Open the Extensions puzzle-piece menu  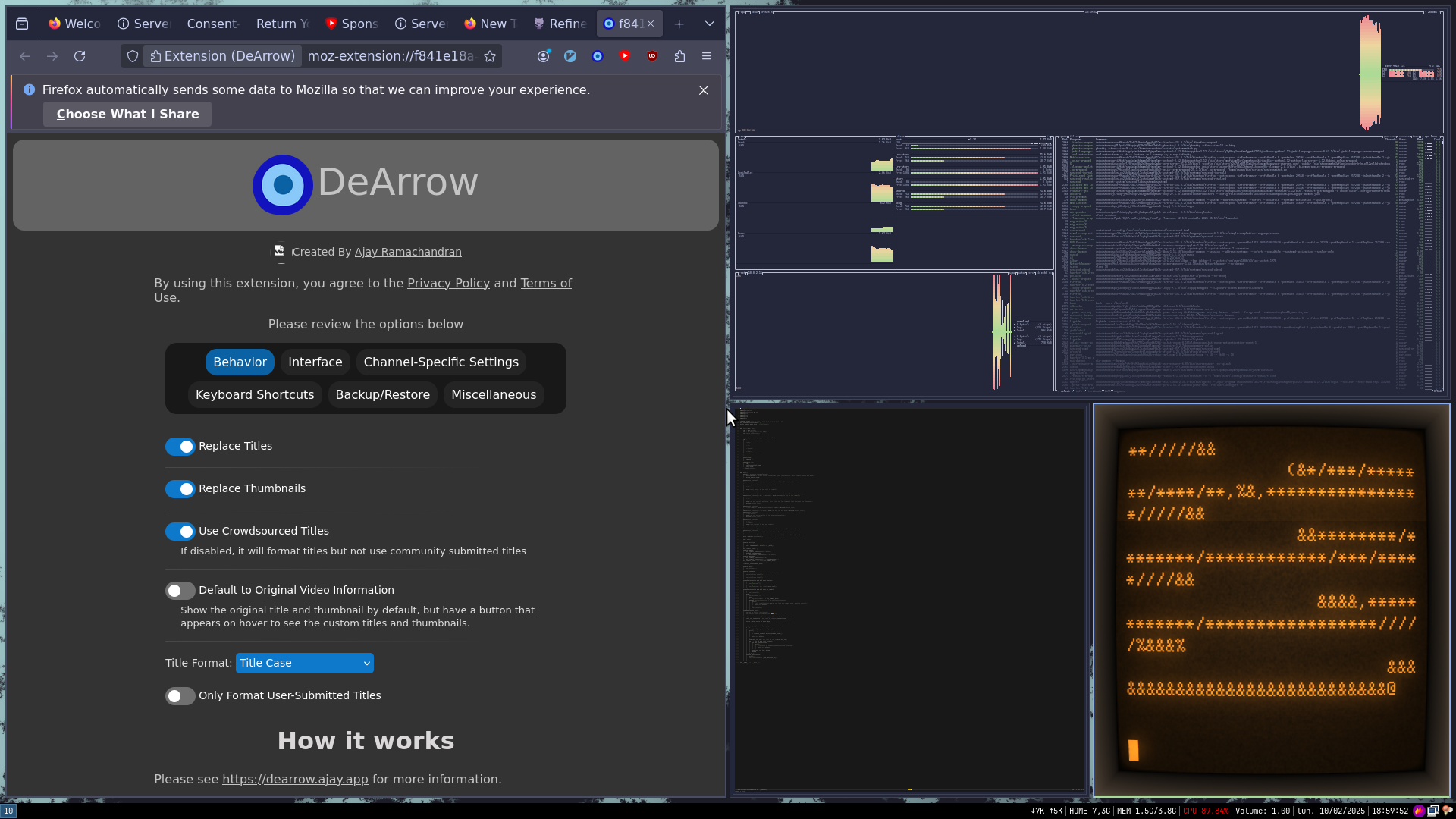point(679,56)
